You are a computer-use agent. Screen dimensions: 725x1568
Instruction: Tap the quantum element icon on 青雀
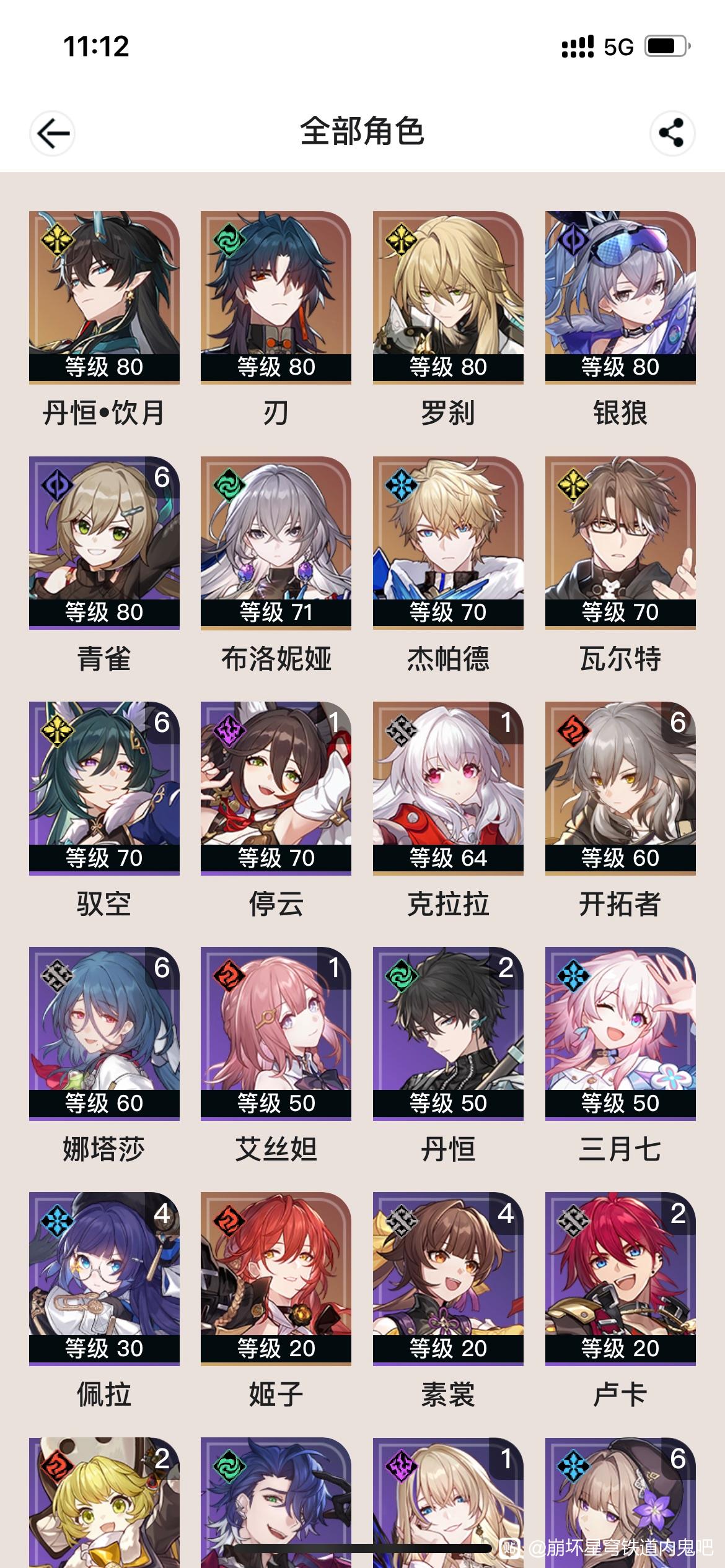(x=57, y=486)
